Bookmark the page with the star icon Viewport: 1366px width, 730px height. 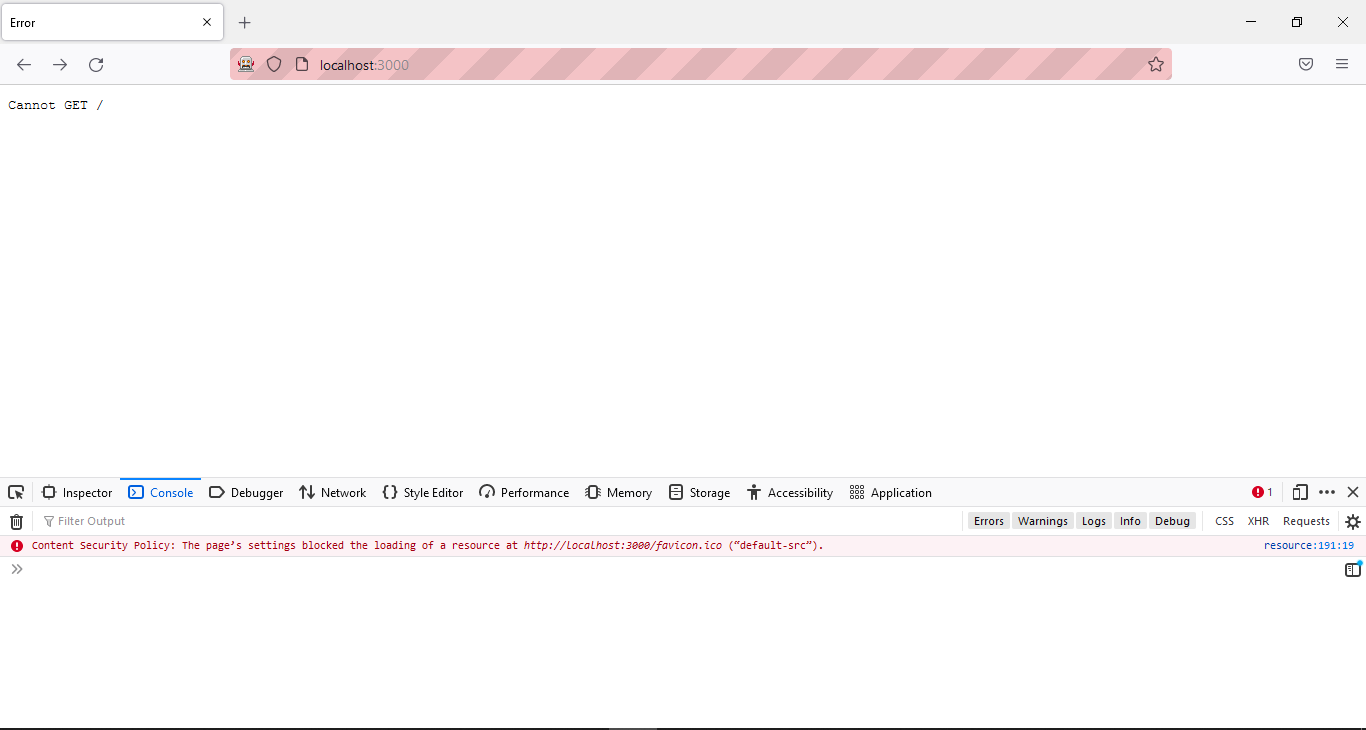tap(1156, 63)
